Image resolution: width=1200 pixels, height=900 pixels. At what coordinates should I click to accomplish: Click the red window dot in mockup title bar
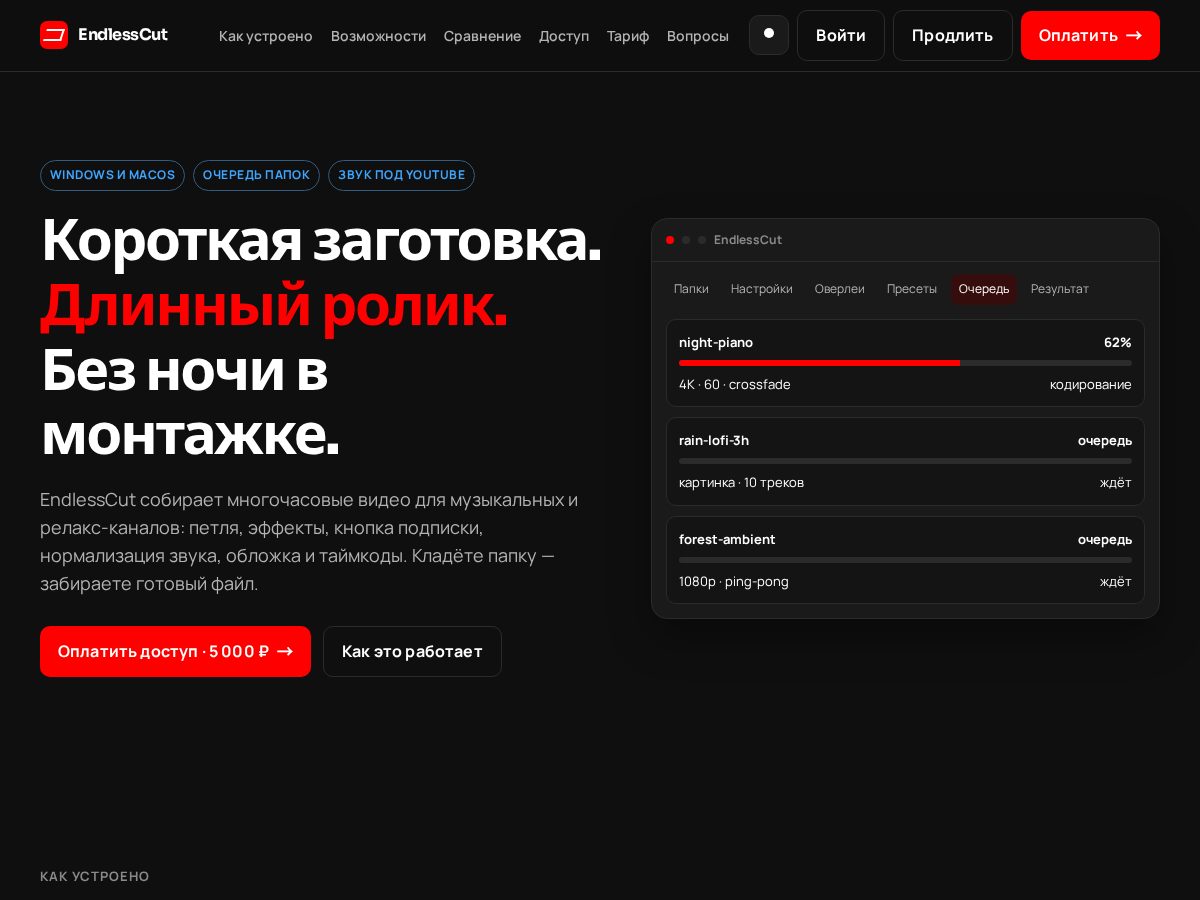[x=670, y=240]
